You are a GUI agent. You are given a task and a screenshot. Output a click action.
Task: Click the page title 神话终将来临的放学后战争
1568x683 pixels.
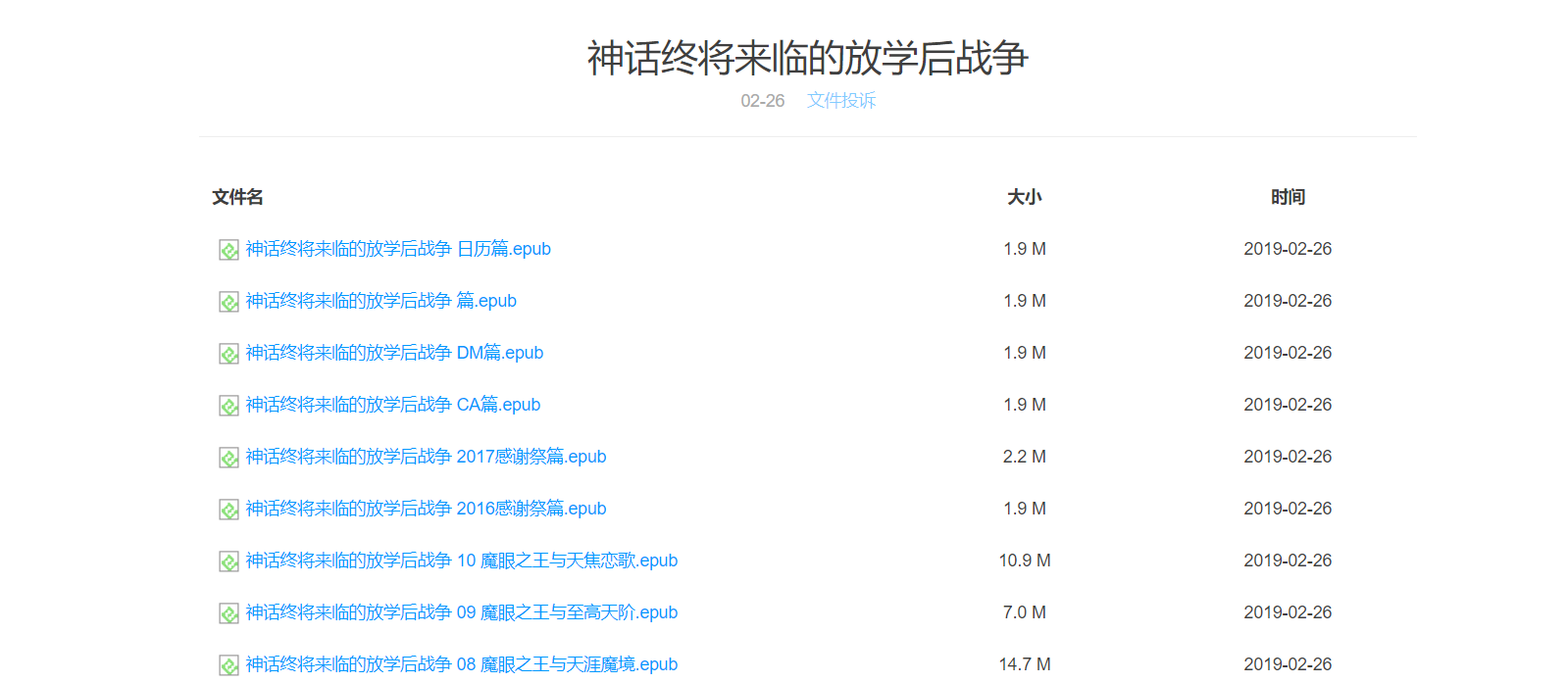807,58
